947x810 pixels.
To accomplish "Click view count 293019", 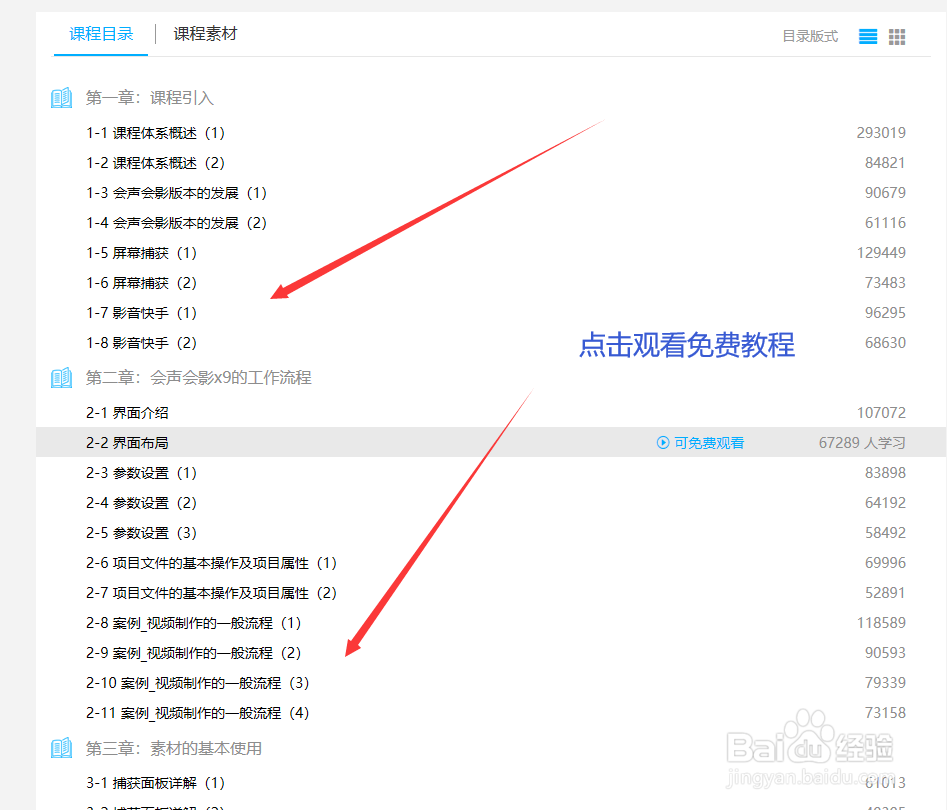I will [x=881, y=133].
